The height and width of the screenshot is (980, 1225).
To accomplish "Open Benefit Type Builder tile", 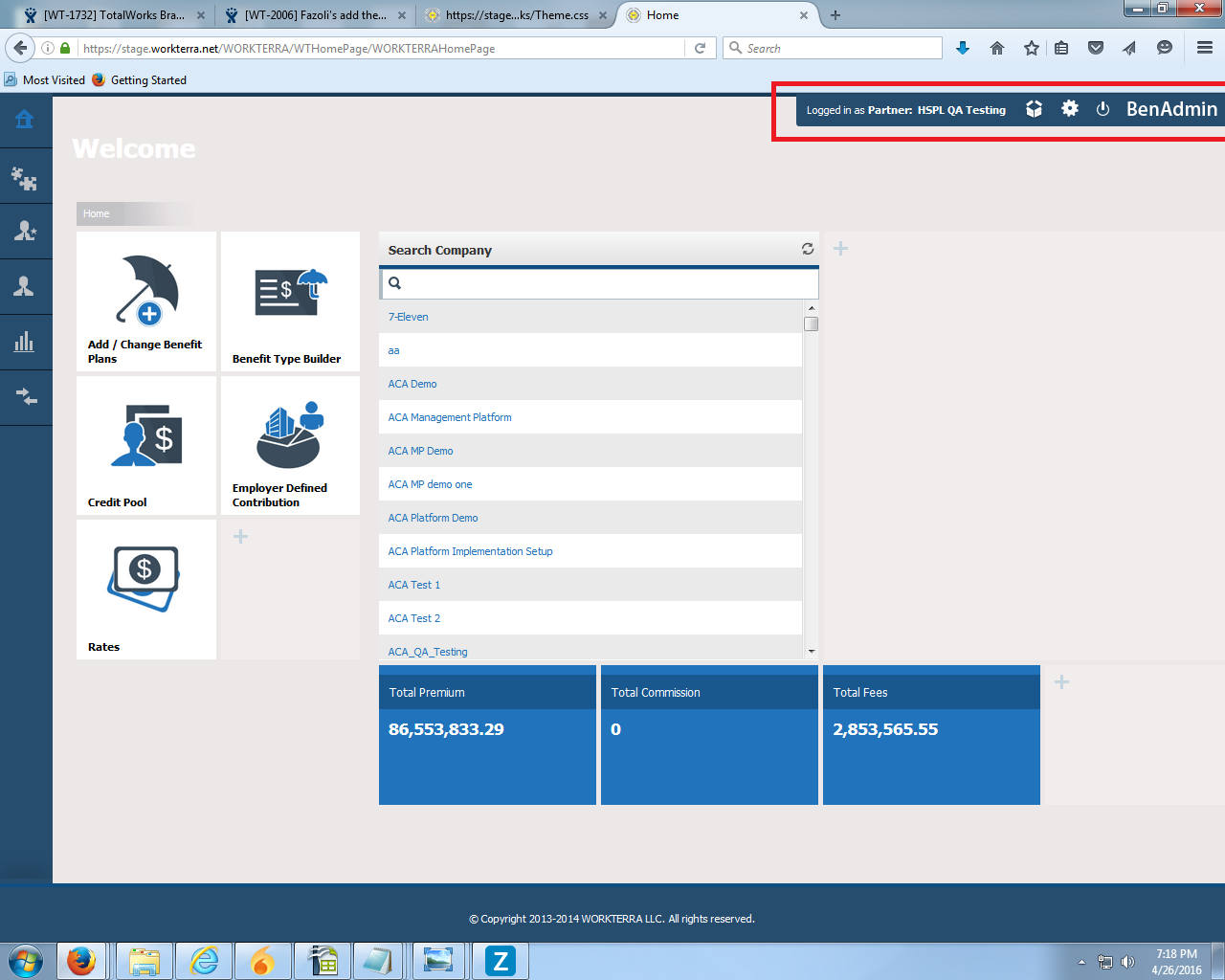I will point(290,301).
